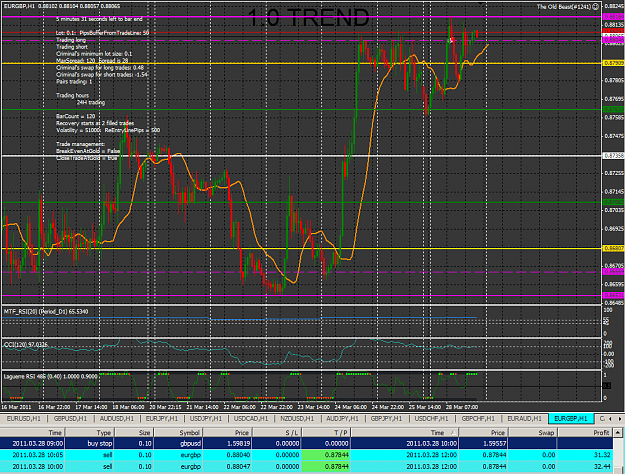The width and height of the screenshot is (625, 474).
Task: Click the EURGBP,H1 symbol title in chart corner
Action: pos(19,6)
